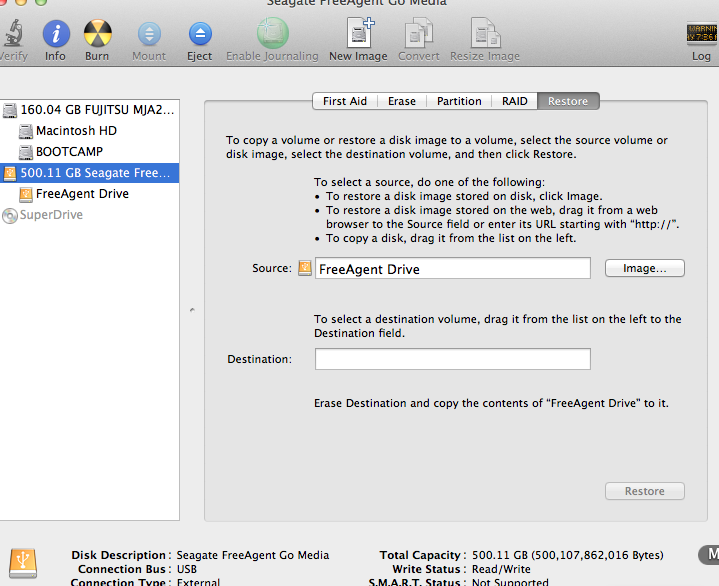Screen dimensions: 719x586
Task: Click the orange Seagate USB disk icon
Action: [x=10, y=173]
